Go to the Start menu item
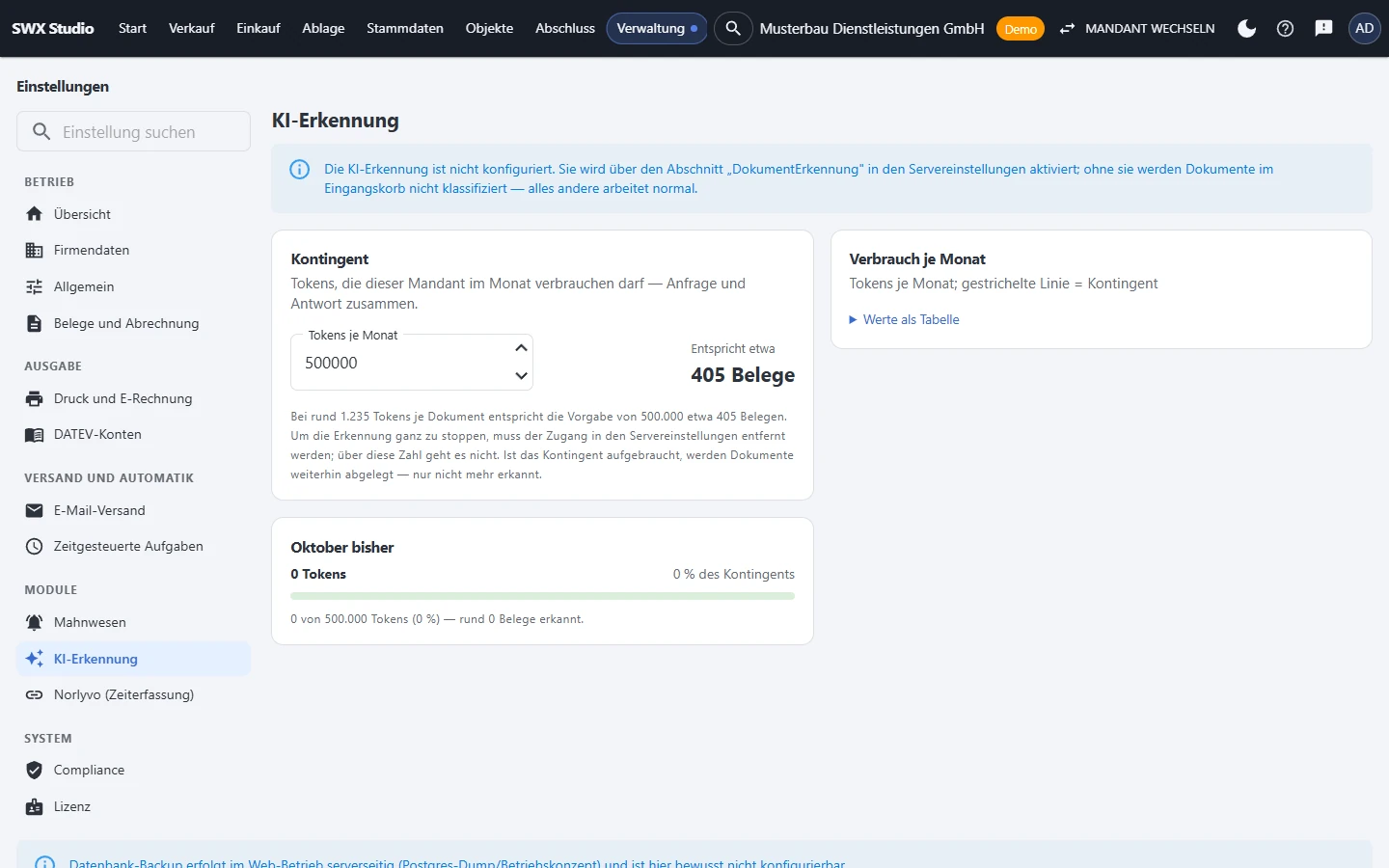Viewport: 1389px width, 868px height. [x=132, y=28]
